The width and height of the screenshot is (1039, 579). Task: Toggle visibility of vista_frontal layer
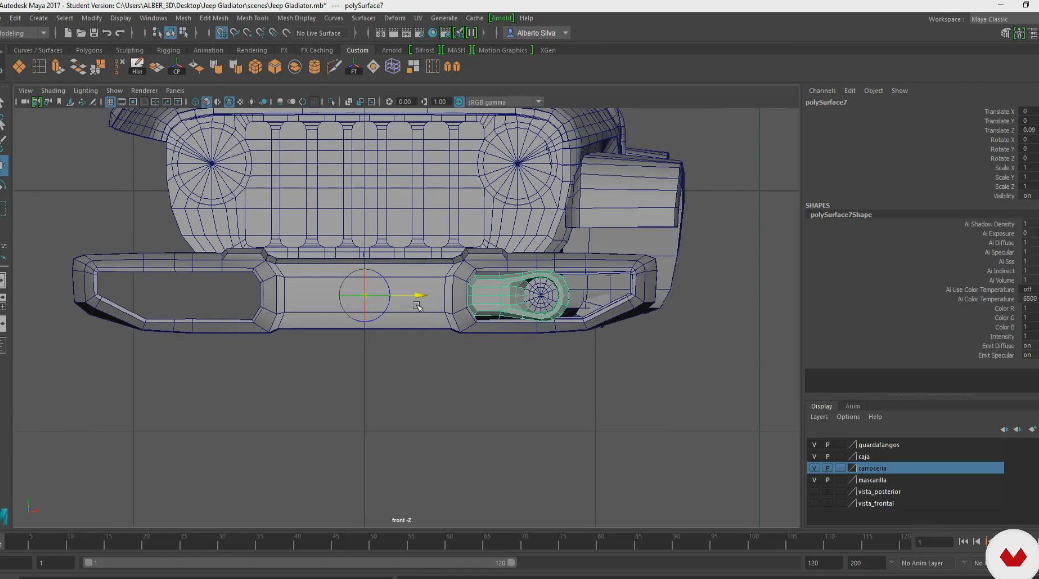(814, 503)
